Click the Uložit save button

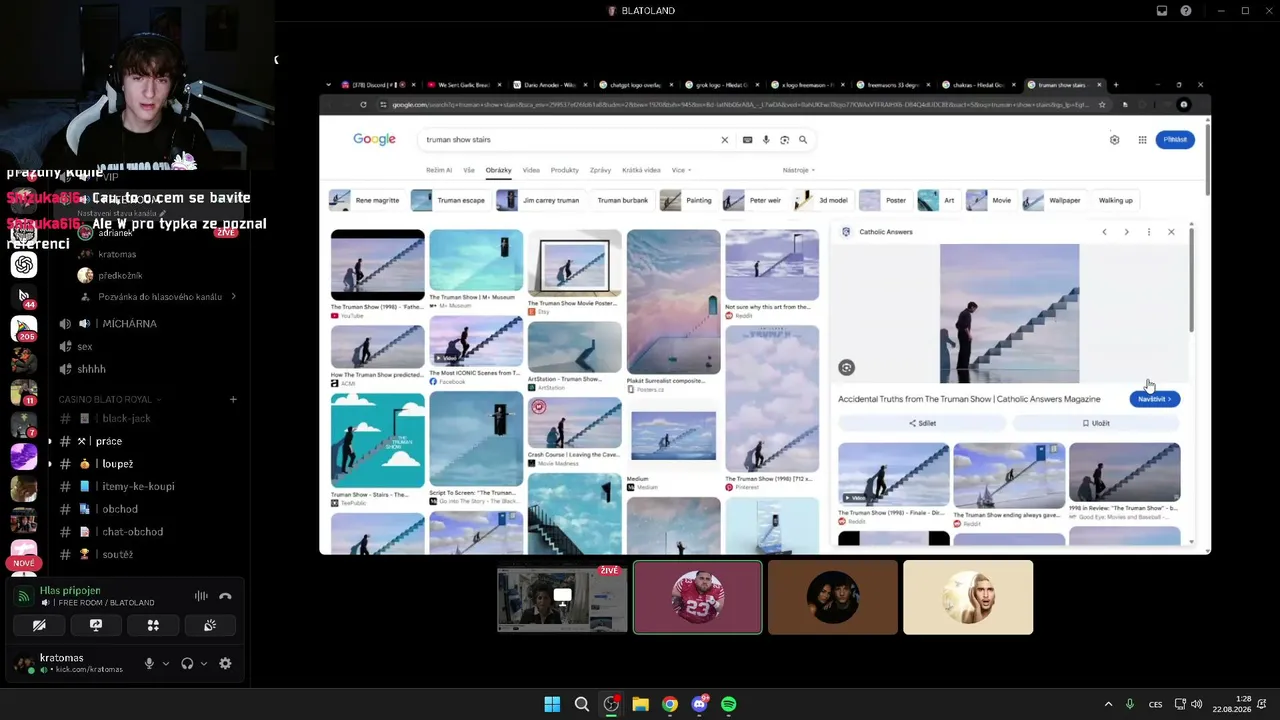1096,423
